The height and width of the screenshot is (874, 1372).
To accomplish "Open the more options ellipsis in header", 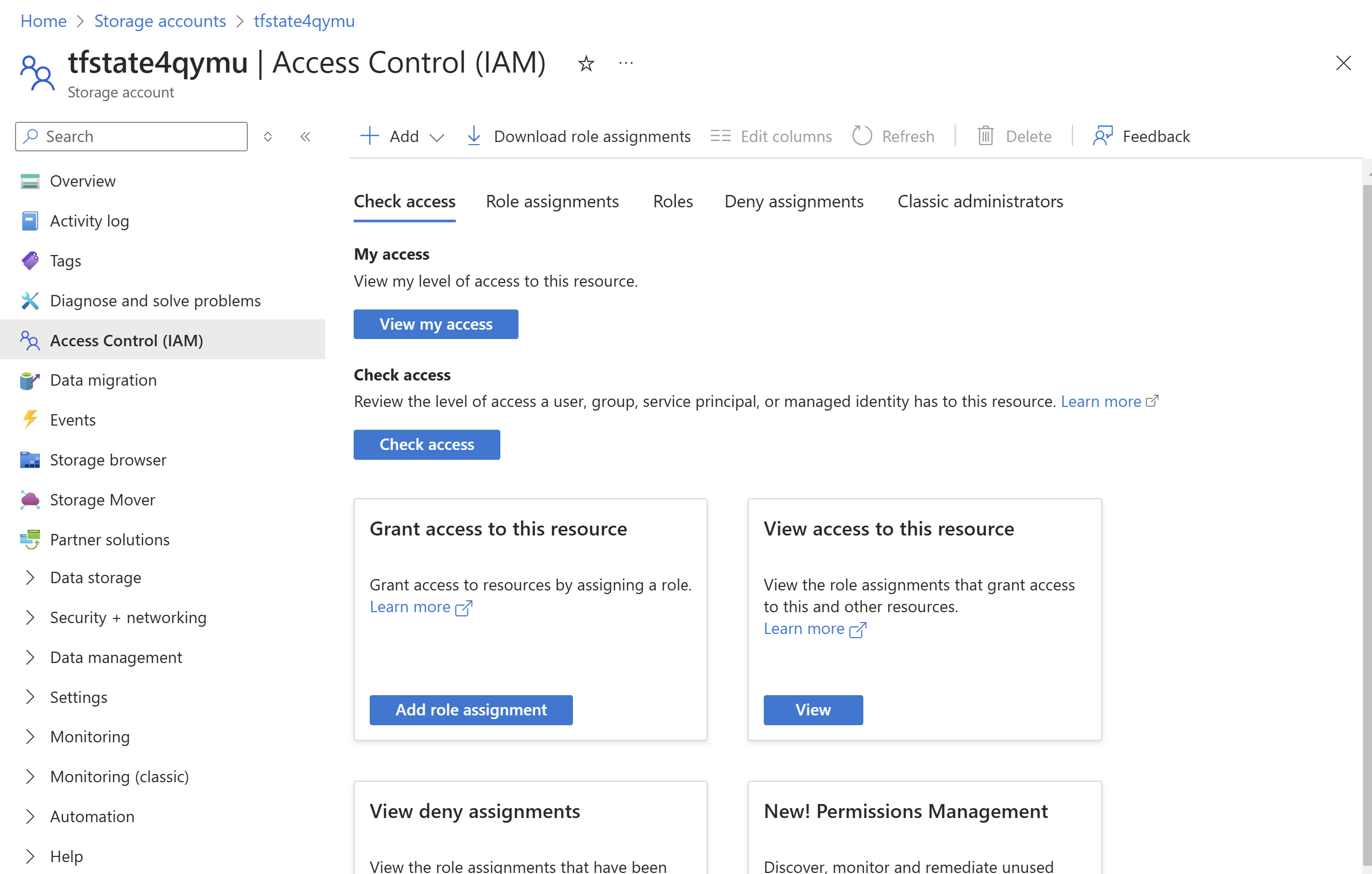I will tap(626, 63).
